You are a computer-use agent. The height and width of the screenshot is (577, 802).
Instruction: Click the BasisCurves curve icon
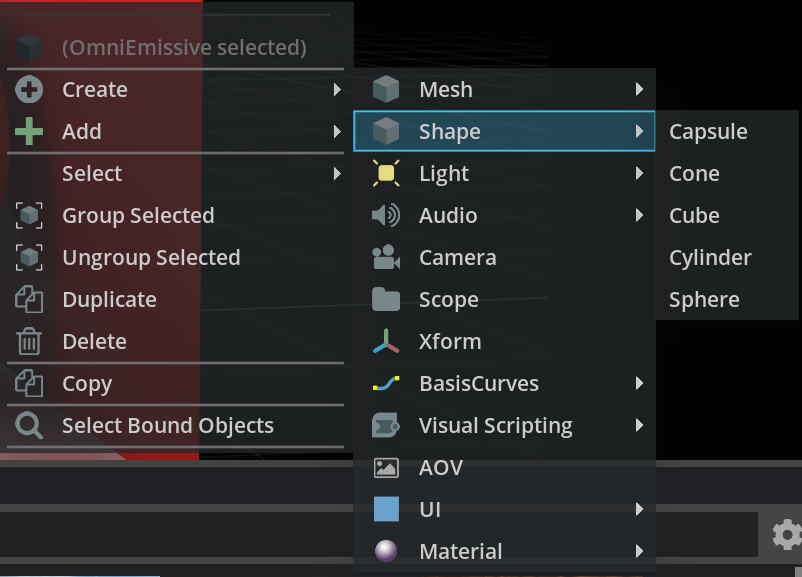[x=386, y=384]
